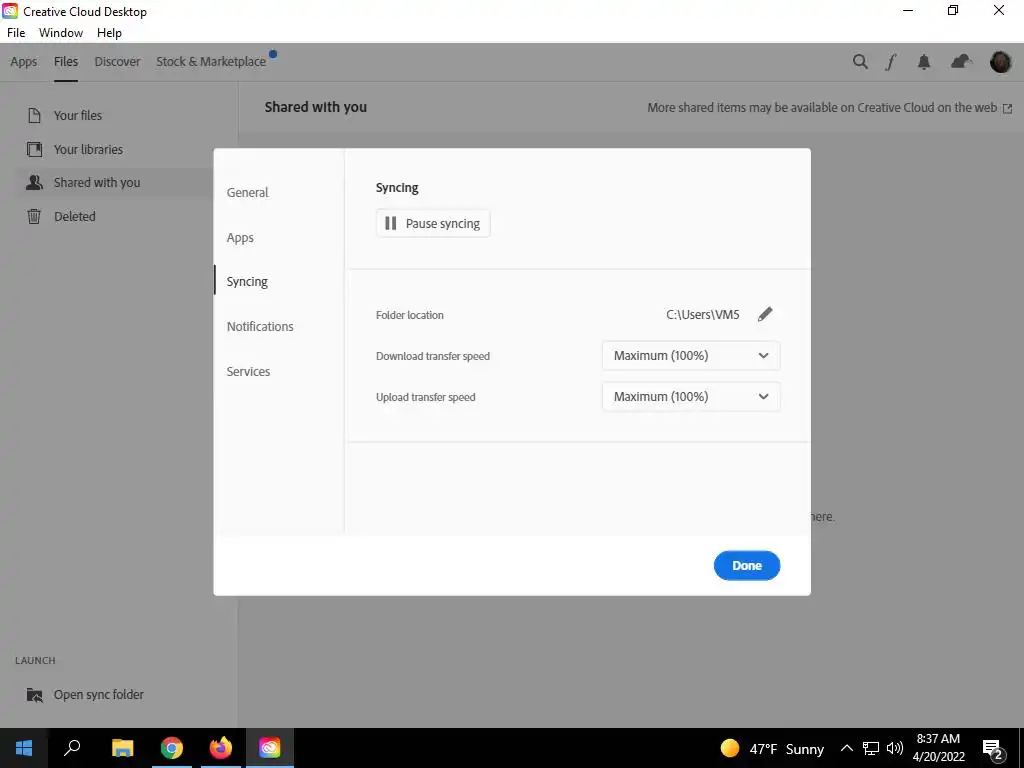Switch to the Discover tab
The width and height of the screenshot is (1024, 768).
(118, 61)
